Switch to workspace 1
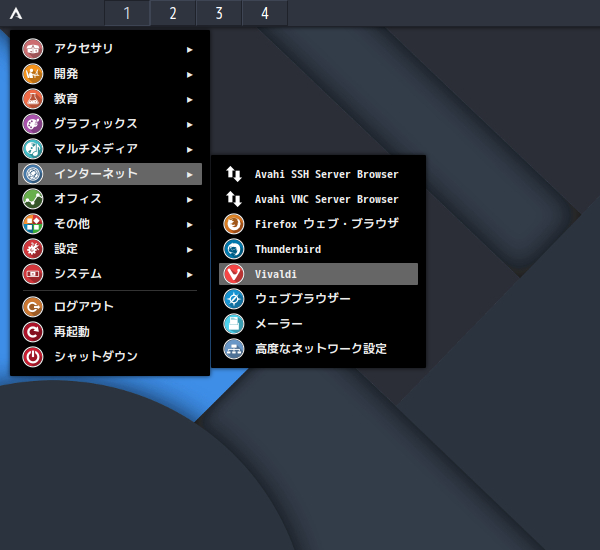The width and height of the screenshot is (600, 550). tap(127, 13)
